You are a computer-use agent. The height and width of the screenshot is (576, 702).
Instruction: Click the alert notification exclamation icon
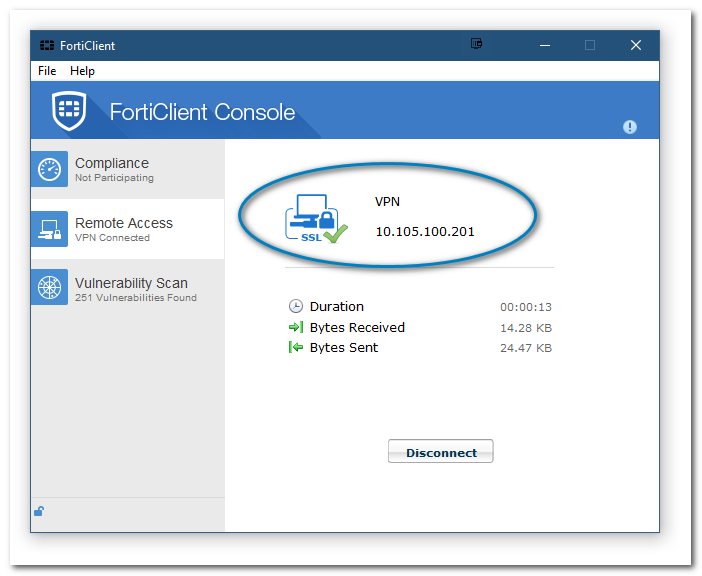point(629,127)
